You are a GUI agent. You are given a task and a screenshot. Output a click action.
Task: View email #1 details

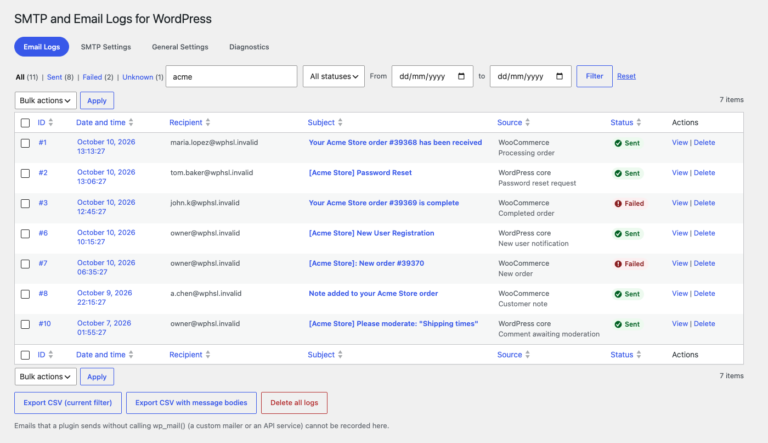(679, 143)
